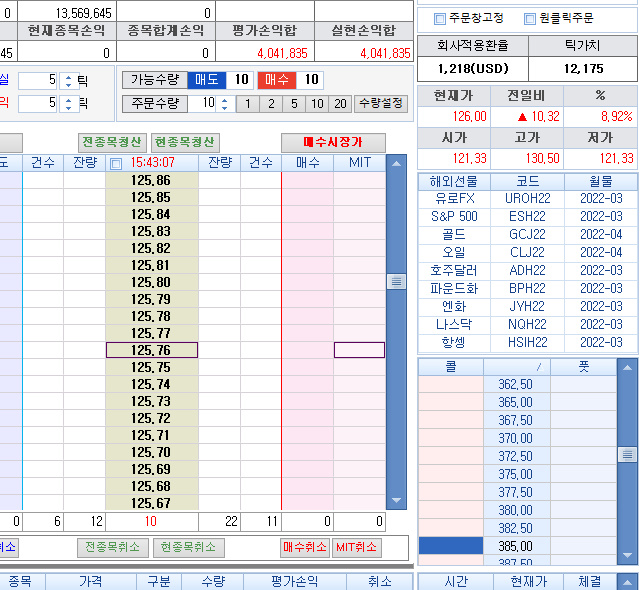Image resolution: width=641 pixels, height=590 pixels.
Task: Set order quantity with the 20 preset button
Action: 340,104
